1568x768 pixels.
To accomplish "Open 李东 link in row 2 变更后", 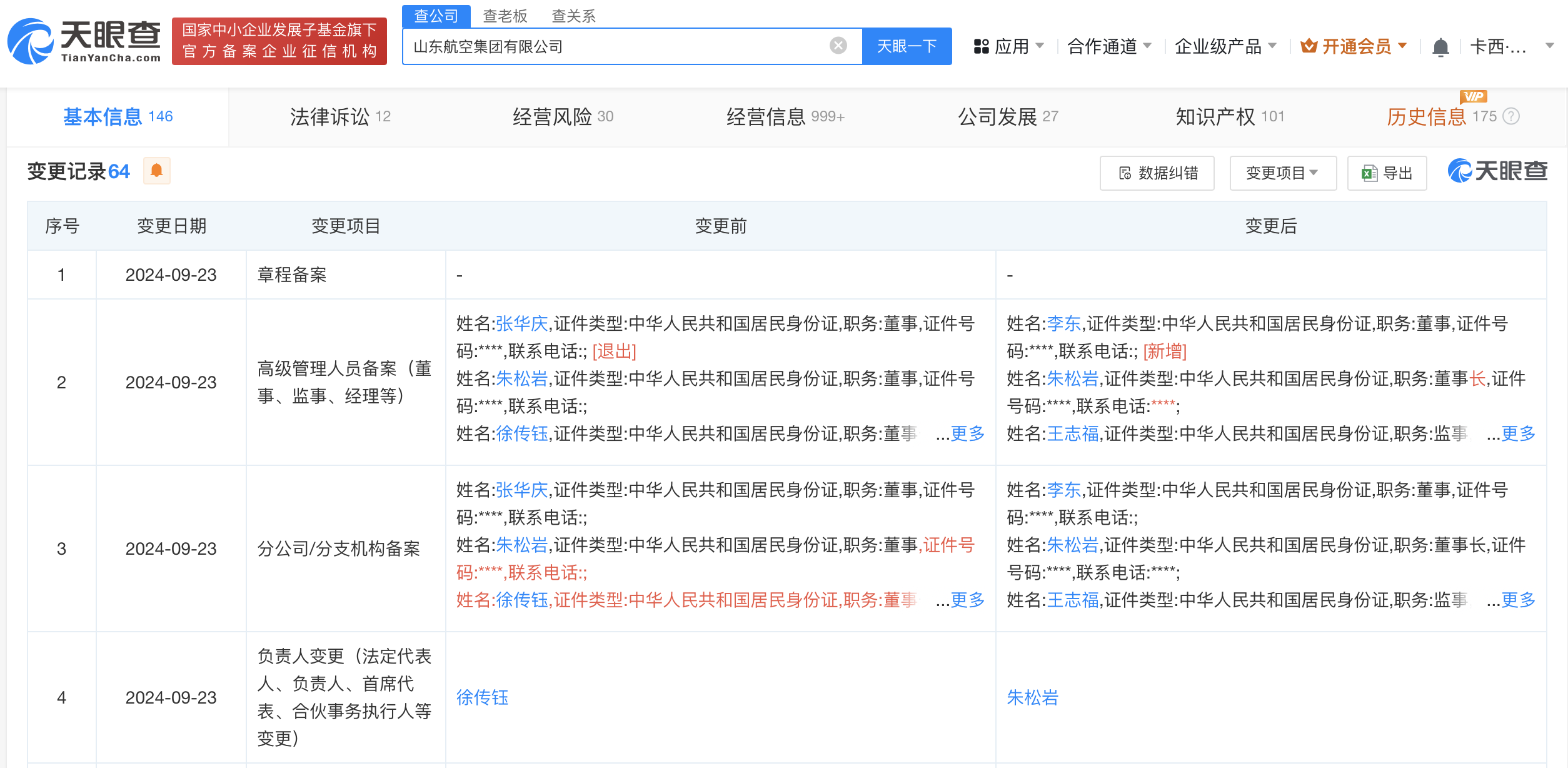I will click(x=1064, y=324).
